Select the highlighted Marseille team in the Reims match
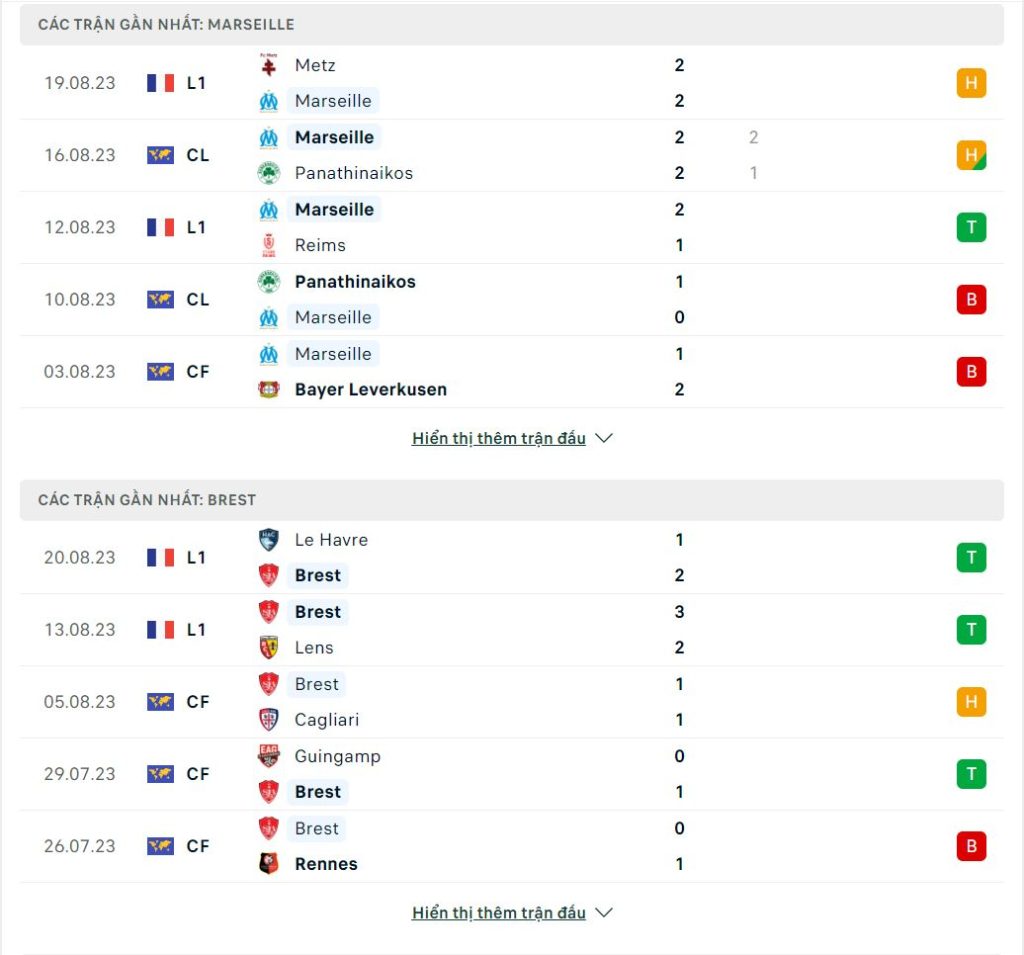Viewport: 1024px width, 955px height. click(334, 210)
